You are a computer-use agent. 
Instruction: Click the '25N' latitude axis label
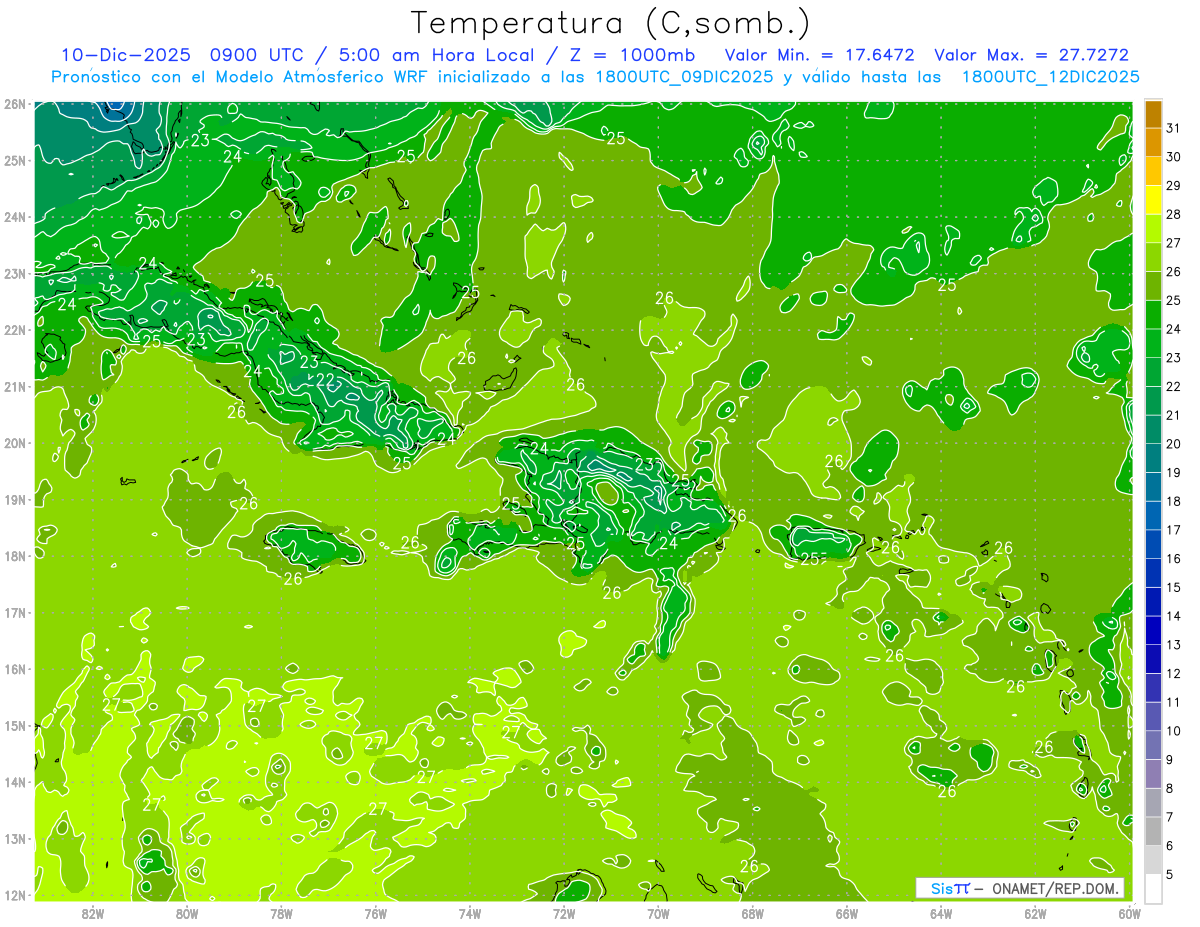coord(13,160)
